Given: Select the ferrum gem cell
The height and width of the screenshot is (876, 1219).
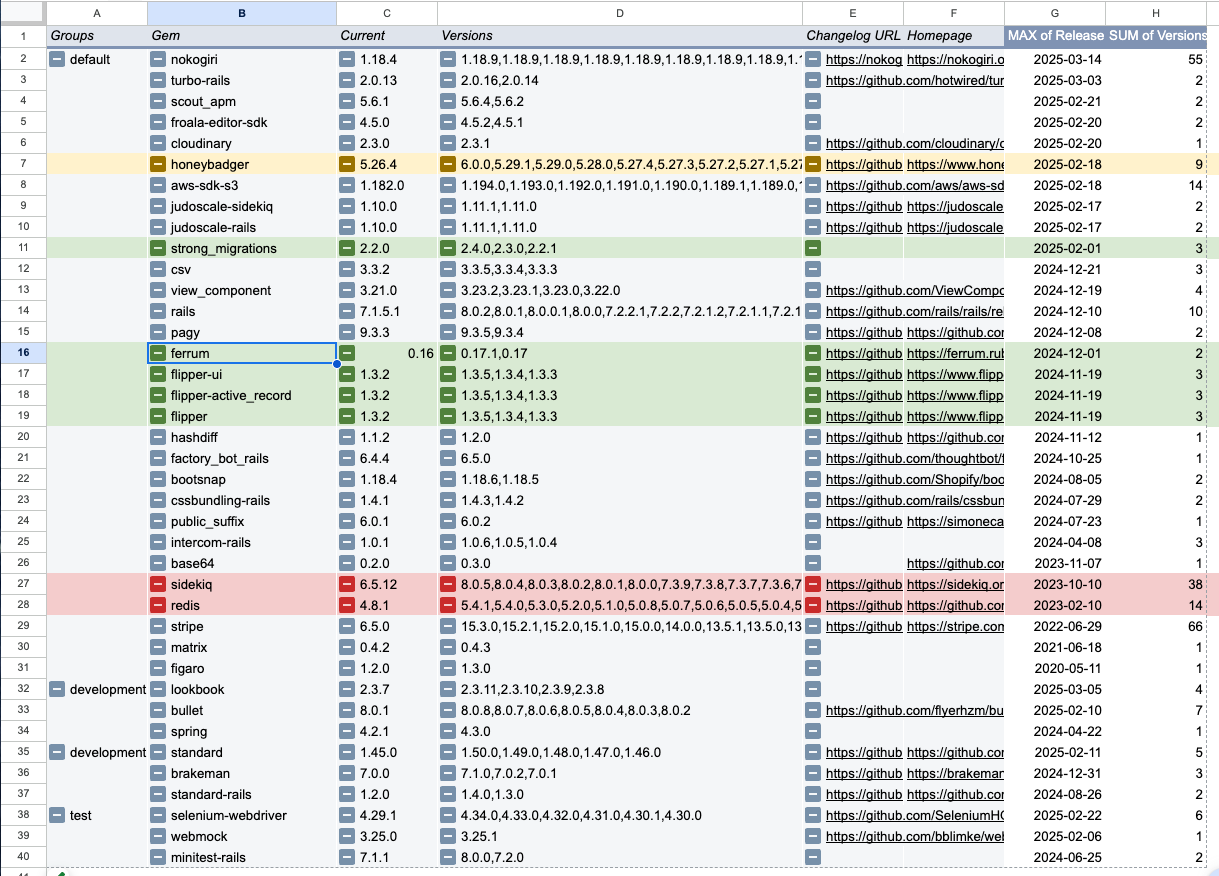Looking at the screenshot, I should 242,354.
